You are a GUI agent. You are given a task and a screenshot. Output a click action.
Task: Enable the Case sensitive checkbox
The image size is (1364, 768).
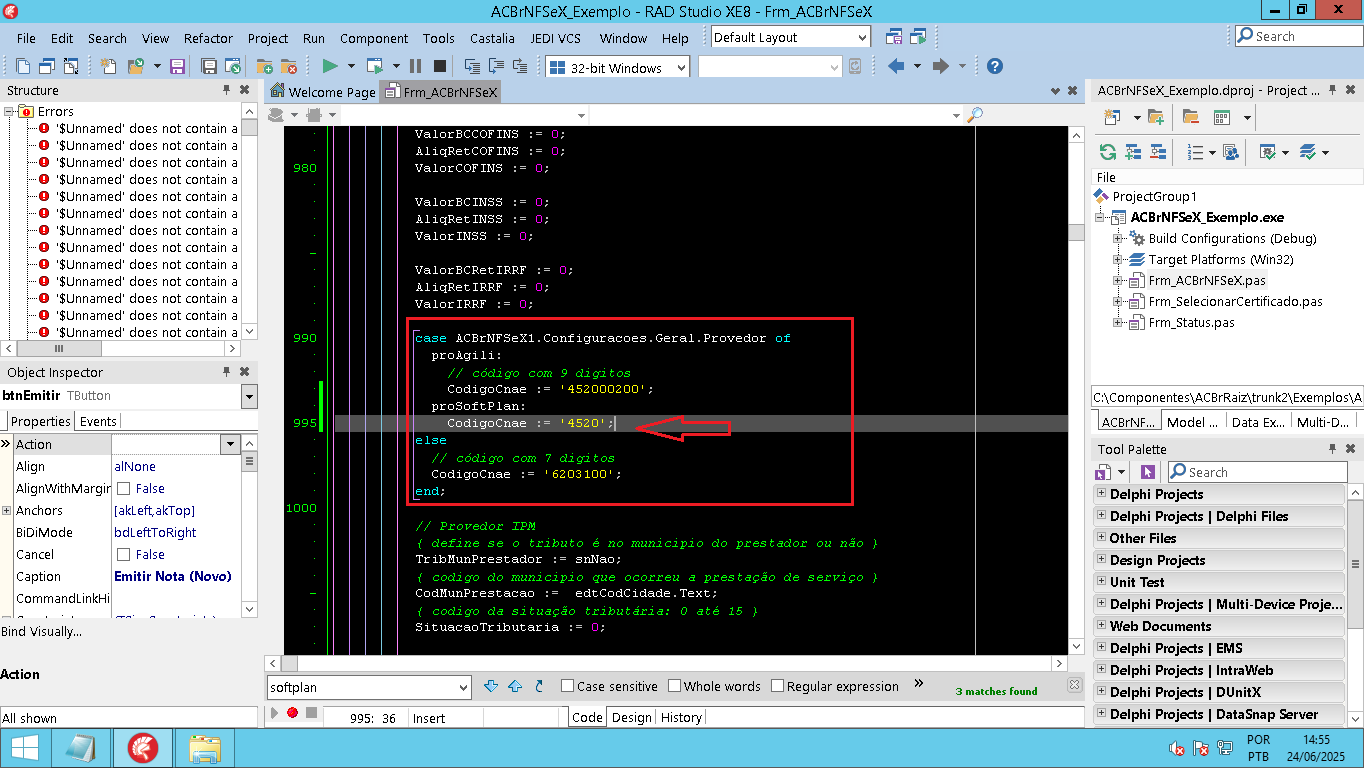(x=567, y=686)
